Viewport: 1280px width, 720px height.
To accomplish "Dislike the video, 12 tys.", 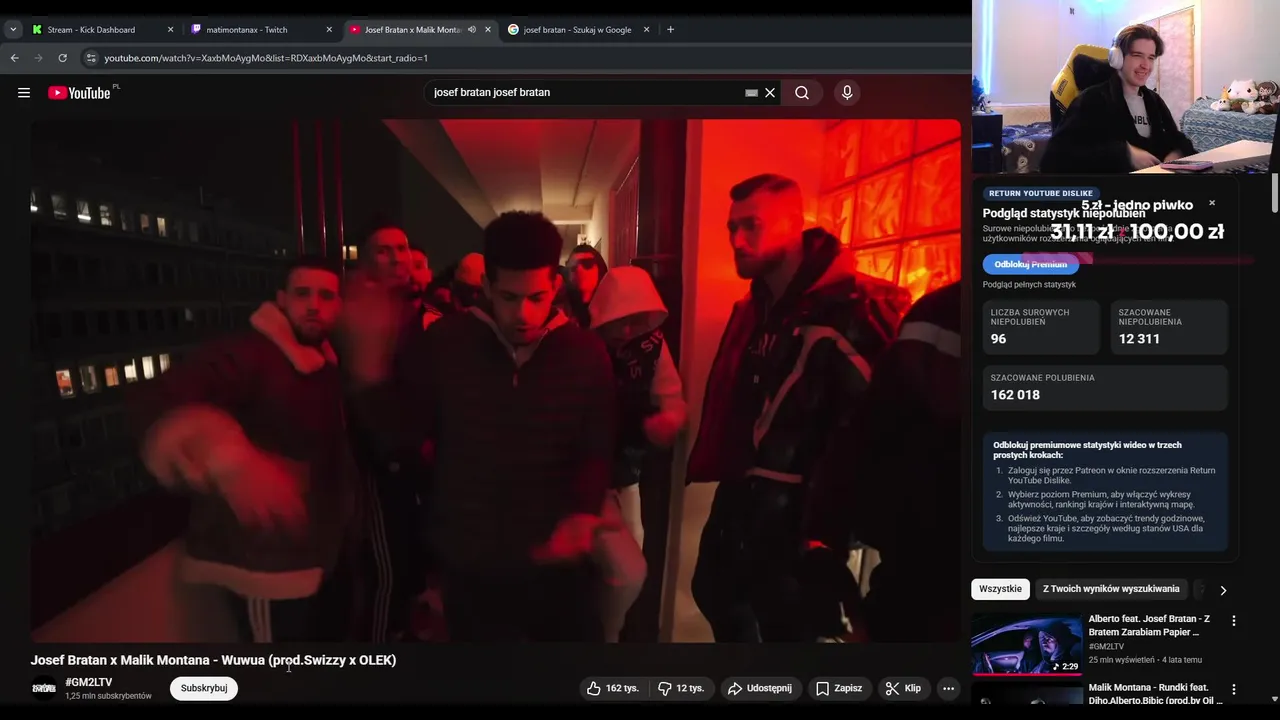I will (681, 688).
